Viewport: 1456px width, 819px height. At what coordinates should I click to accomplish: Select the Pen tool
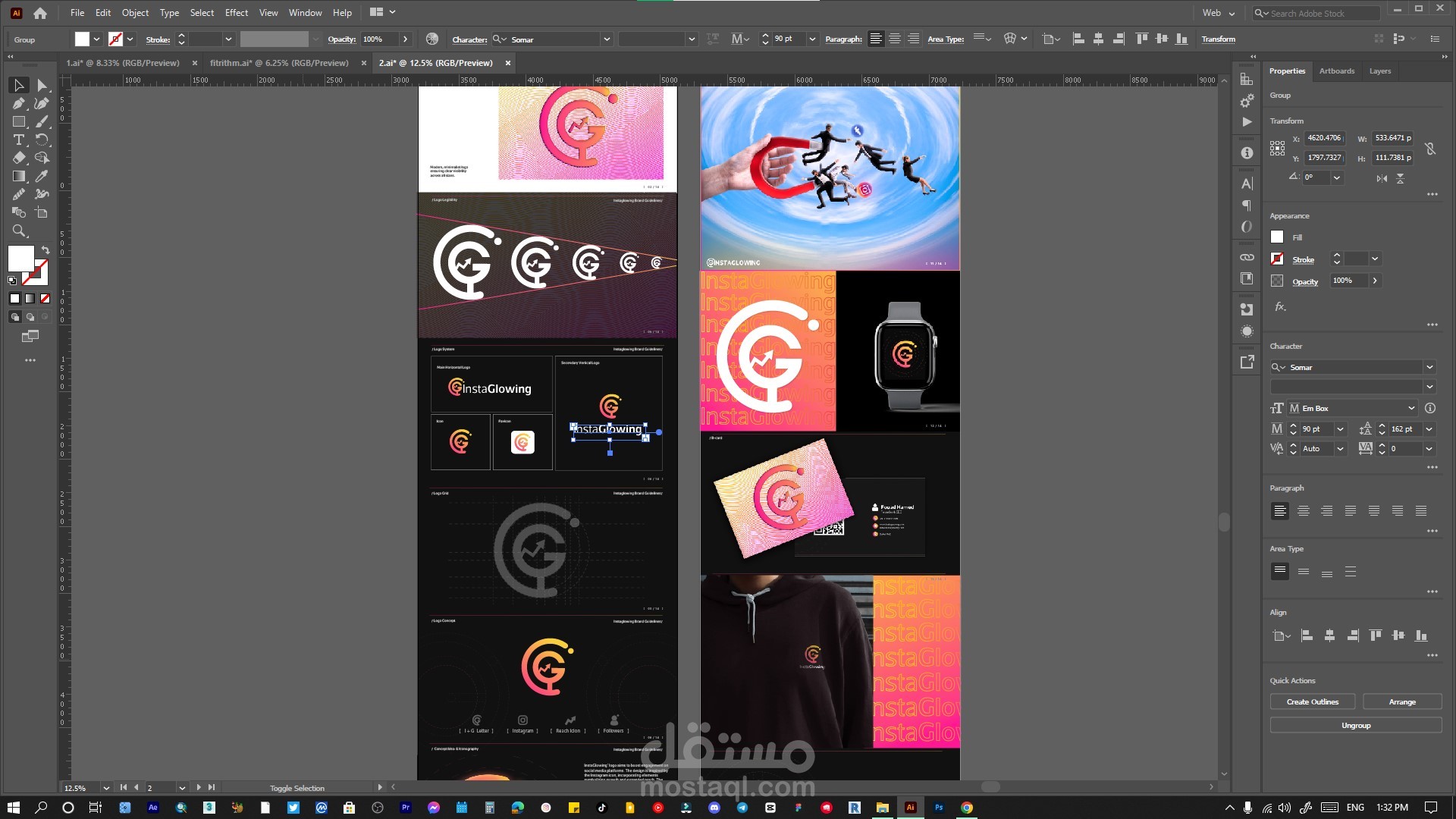tap(19, 104)
